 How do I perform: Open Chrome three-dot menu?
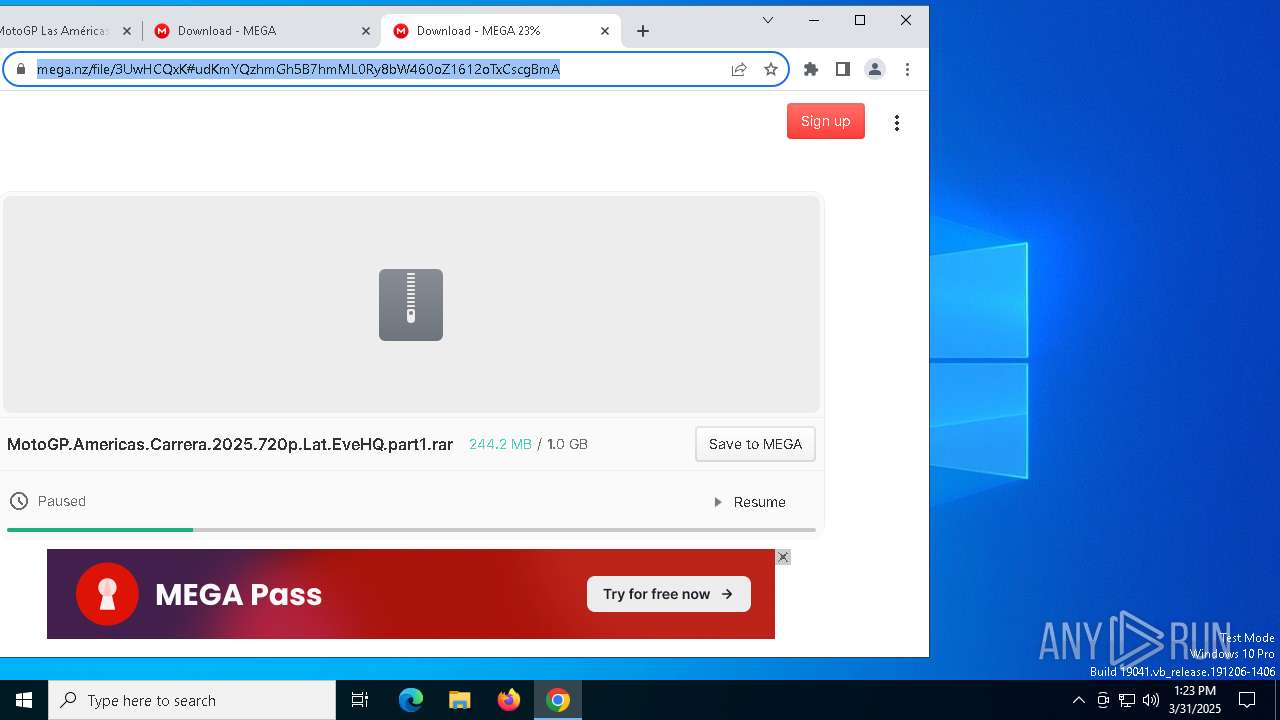coord(907,69)
